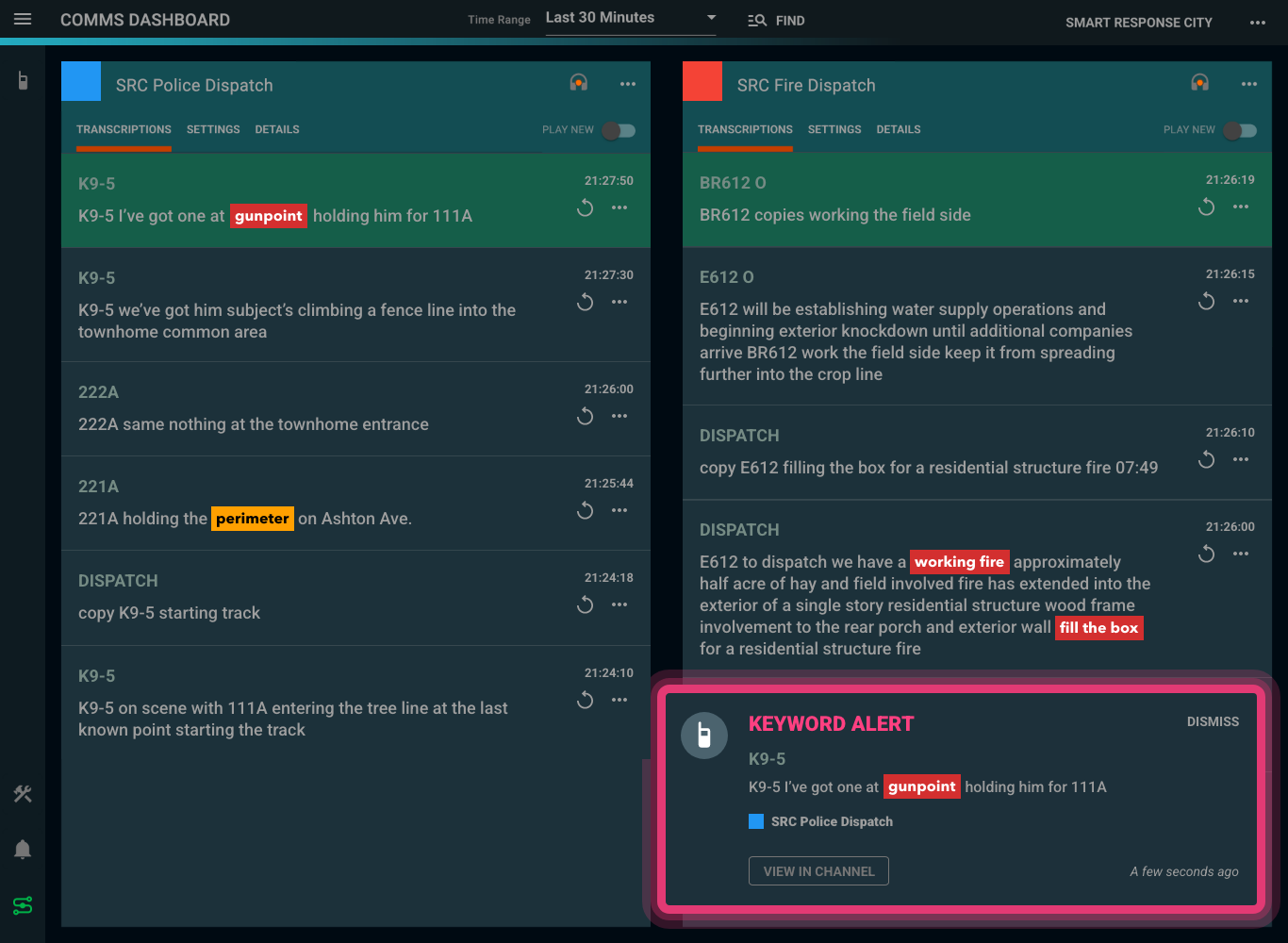Click the fill the box keyword tag
Screen dimensions: 1288x943
(1099, 628)
